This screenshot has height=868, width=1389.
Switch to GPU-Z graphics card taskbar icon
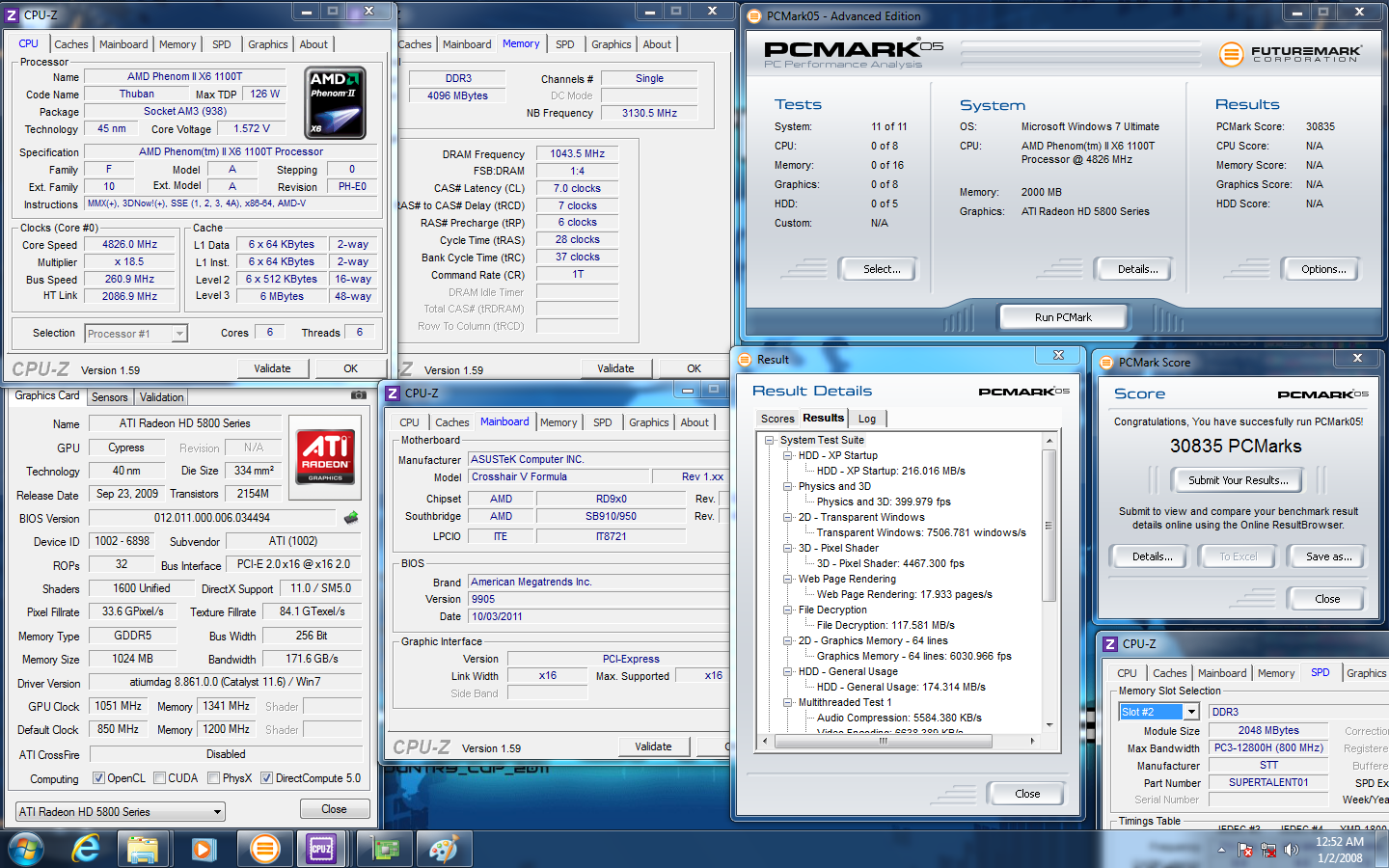(385, 850)
